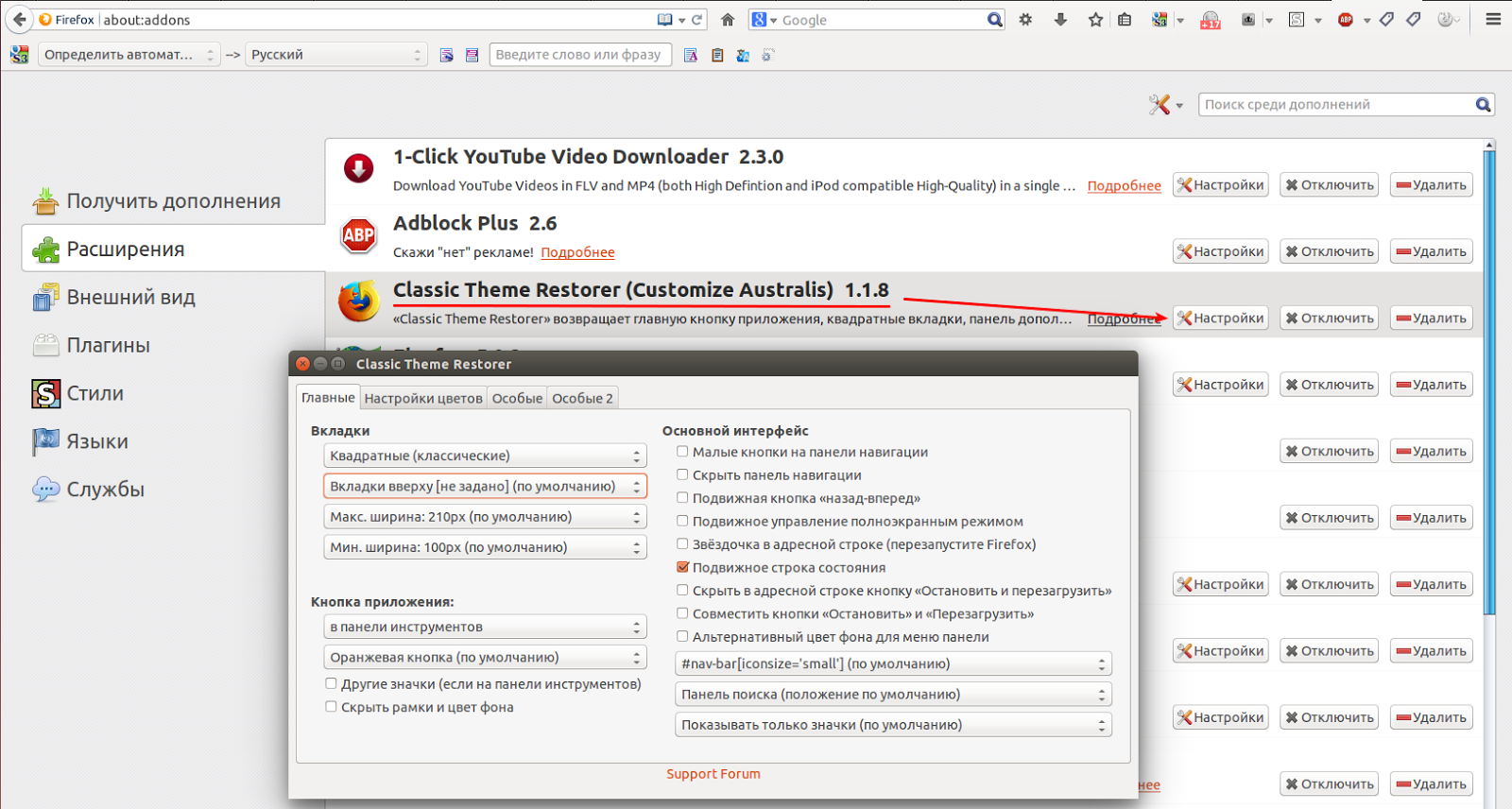Open the hamburger menu icon
The height and width of the screenshot is (809, 1512).
1493,19
